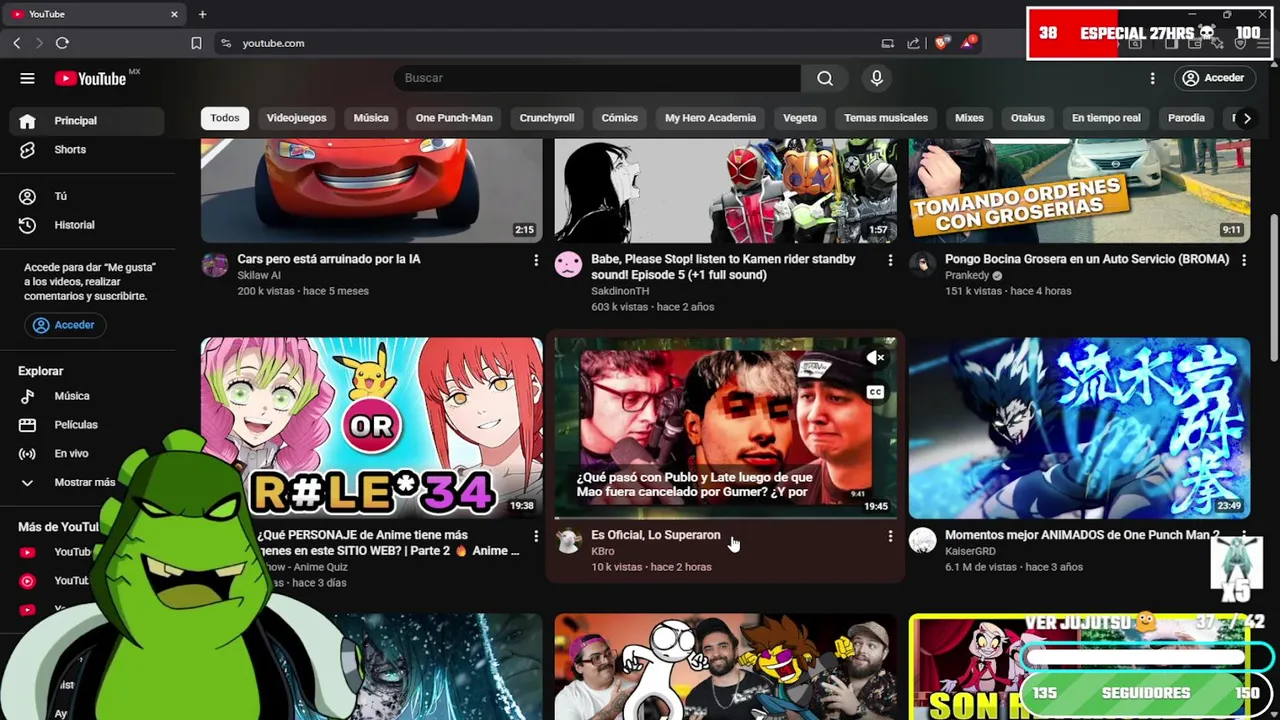
Task: Select the Música filter chip
Action: tap(371, 118)
